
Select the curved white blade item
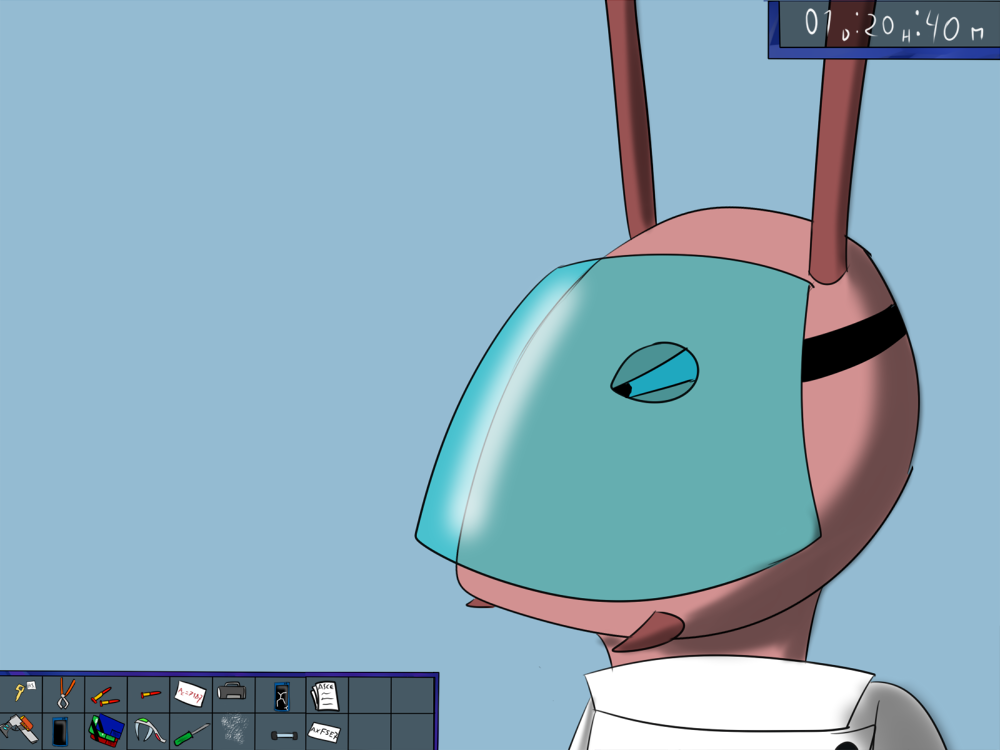coord(149,730)
